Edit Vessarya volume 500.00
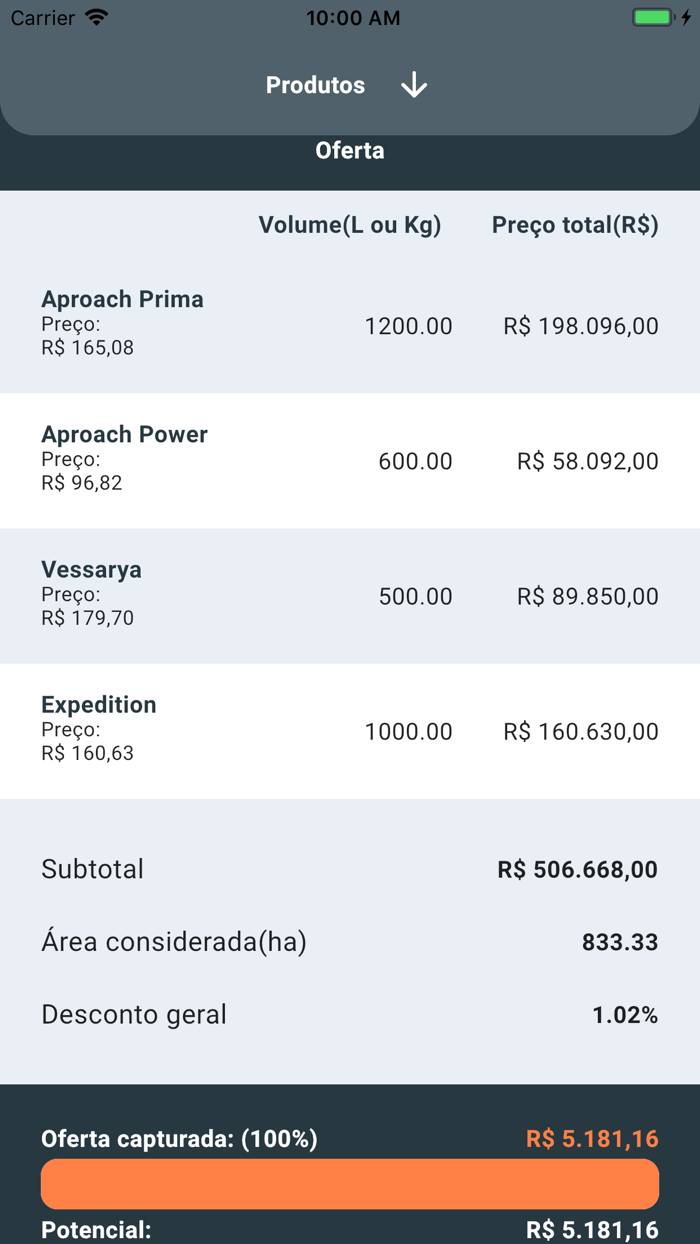 (x=415, y=596)
